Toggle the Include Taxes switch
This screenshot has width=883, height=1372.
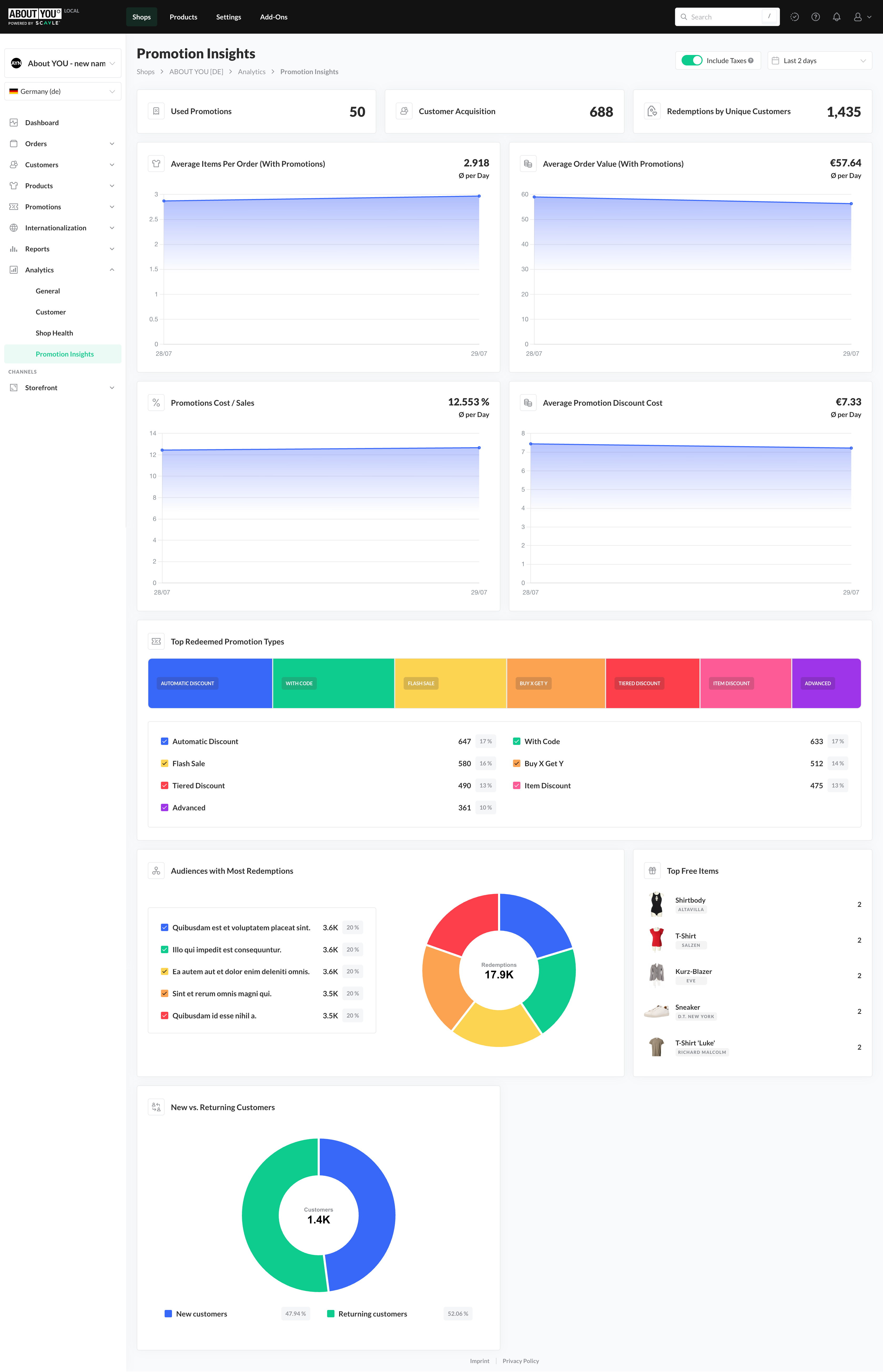692,61
